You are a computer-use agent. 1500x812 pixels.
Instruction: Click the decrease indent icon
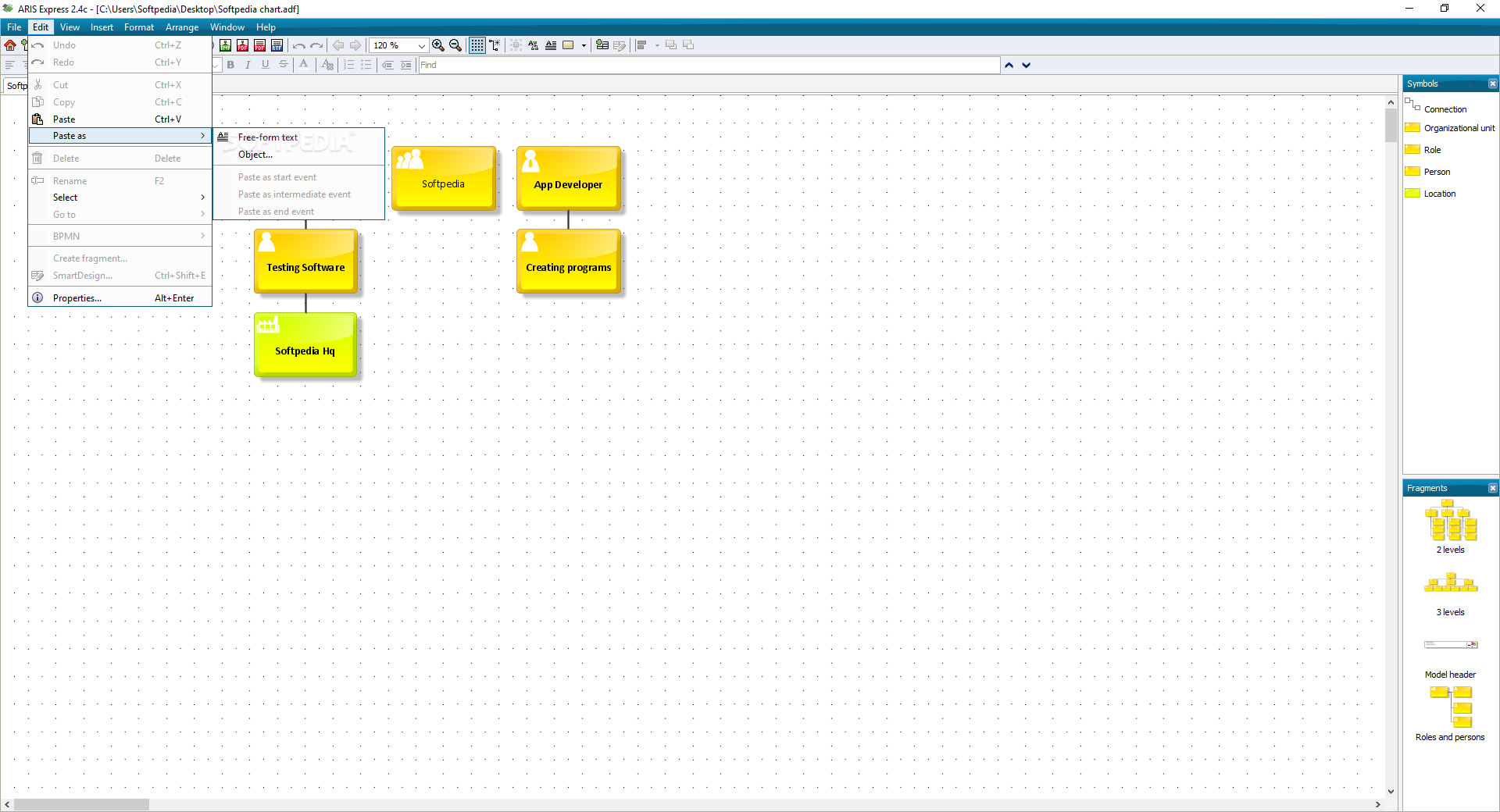387,65
